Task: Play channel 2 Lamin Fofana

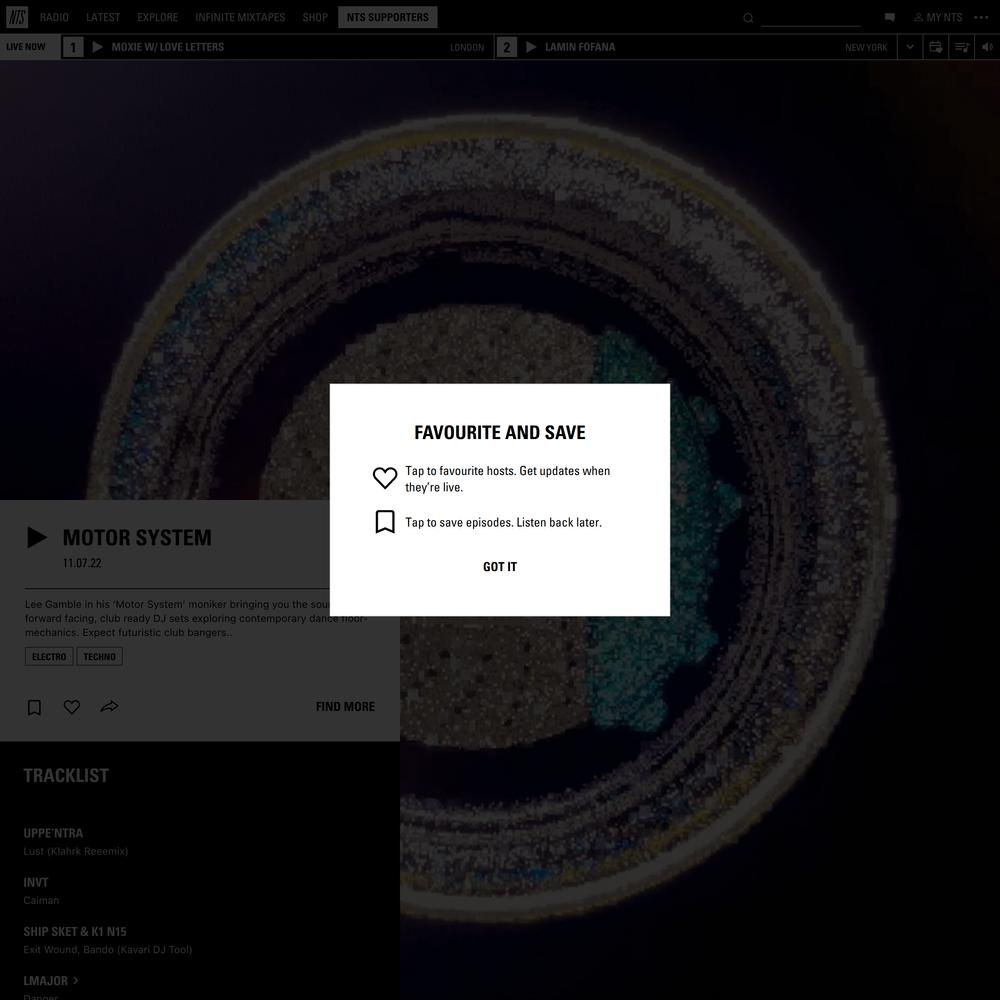Action: pos(531,47)
